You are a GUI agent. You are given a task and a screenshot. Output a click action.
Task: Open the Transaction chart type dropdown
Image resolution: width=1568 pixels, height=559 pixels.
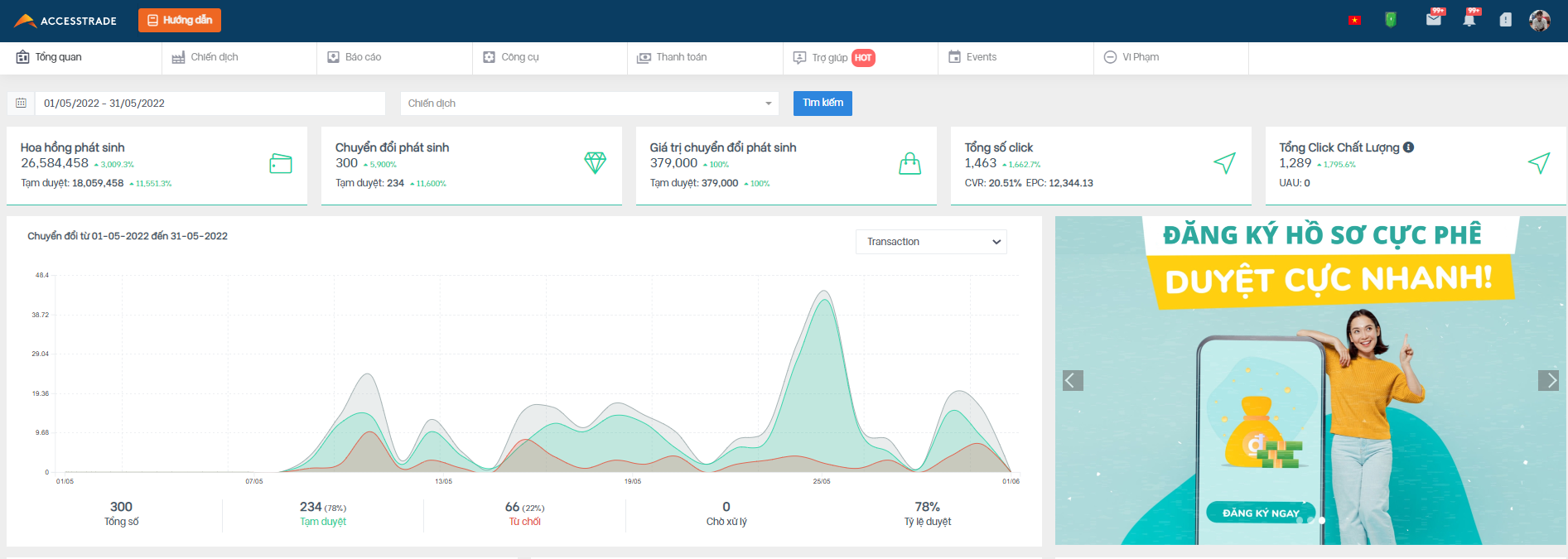coord(931,242)
